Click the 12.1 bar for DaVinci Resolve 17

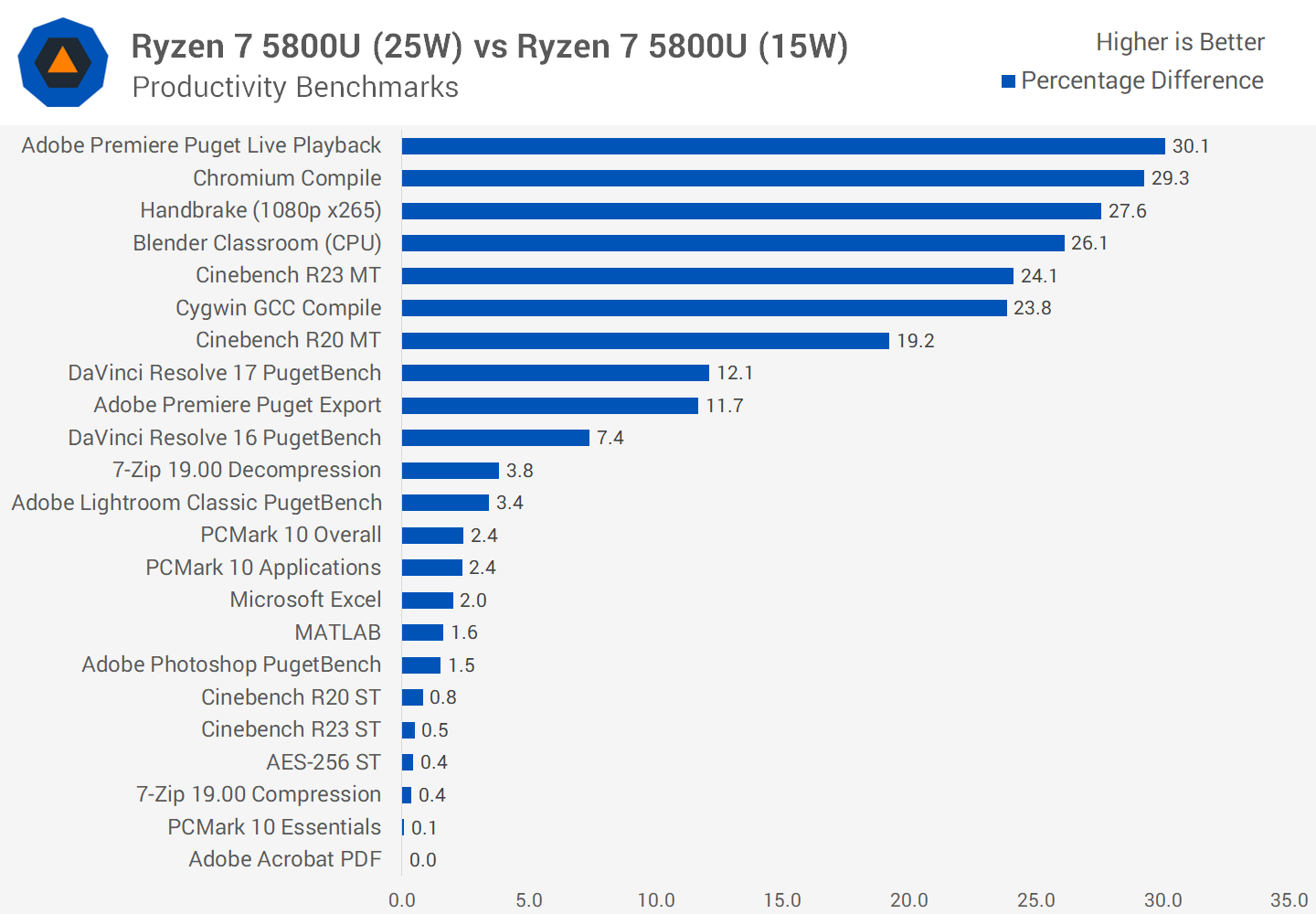[556, 373]
